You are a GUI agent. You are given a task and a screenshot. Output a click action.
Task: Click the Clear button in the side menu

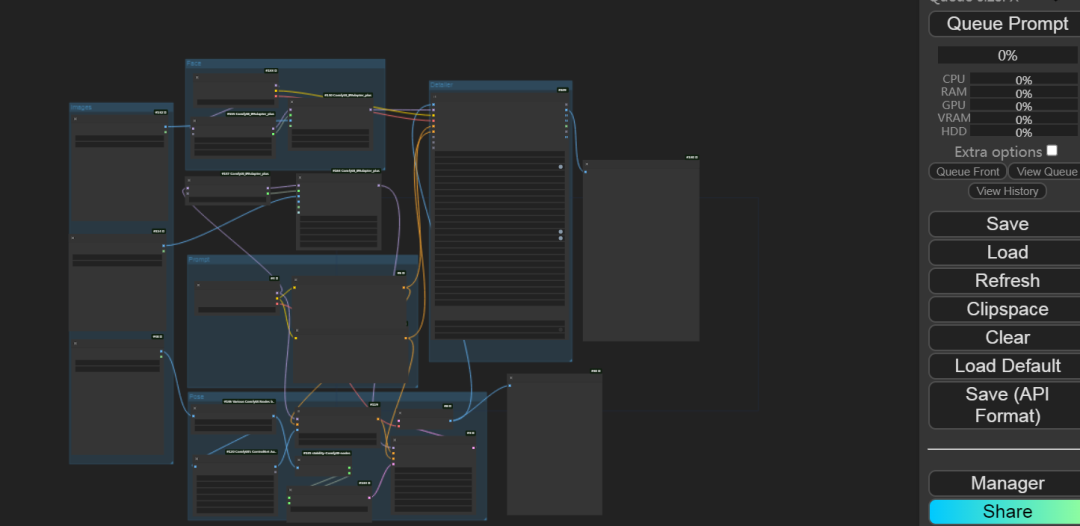coord(1006,337)
